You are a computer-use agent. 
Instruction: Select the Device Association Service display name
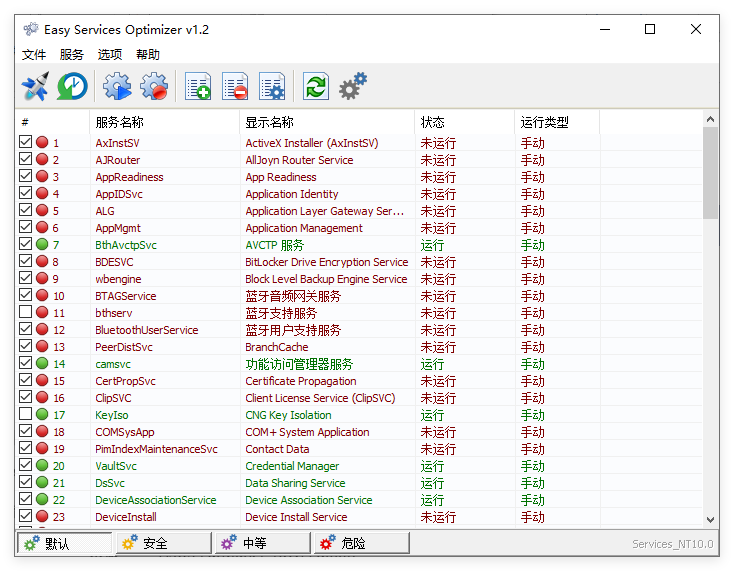pyautogui.click(x=308, y=500)
